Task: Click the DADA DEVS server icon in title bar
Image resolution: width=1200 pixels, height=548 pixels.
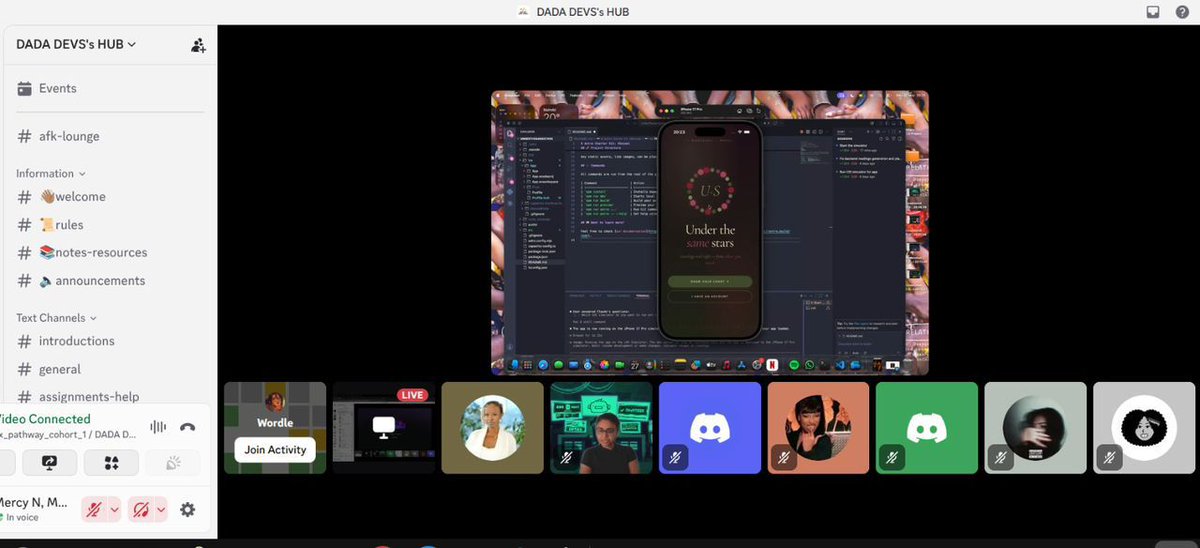Action: click(523, 12)
